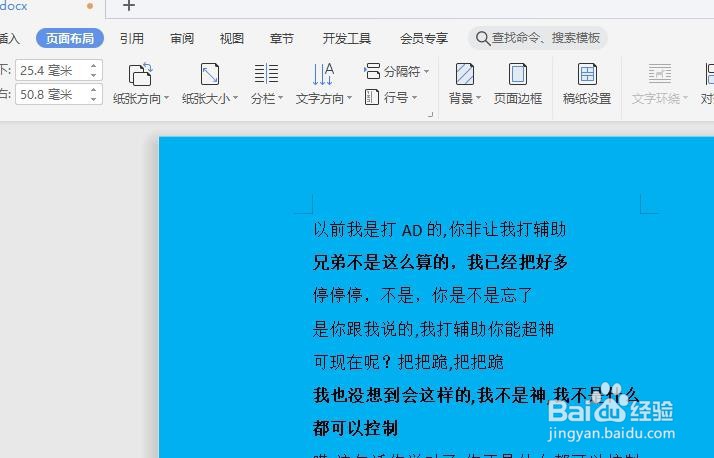The image size is (714, 458).
Task: Switch to the 开发工具 tab
Action: [347, 38]
